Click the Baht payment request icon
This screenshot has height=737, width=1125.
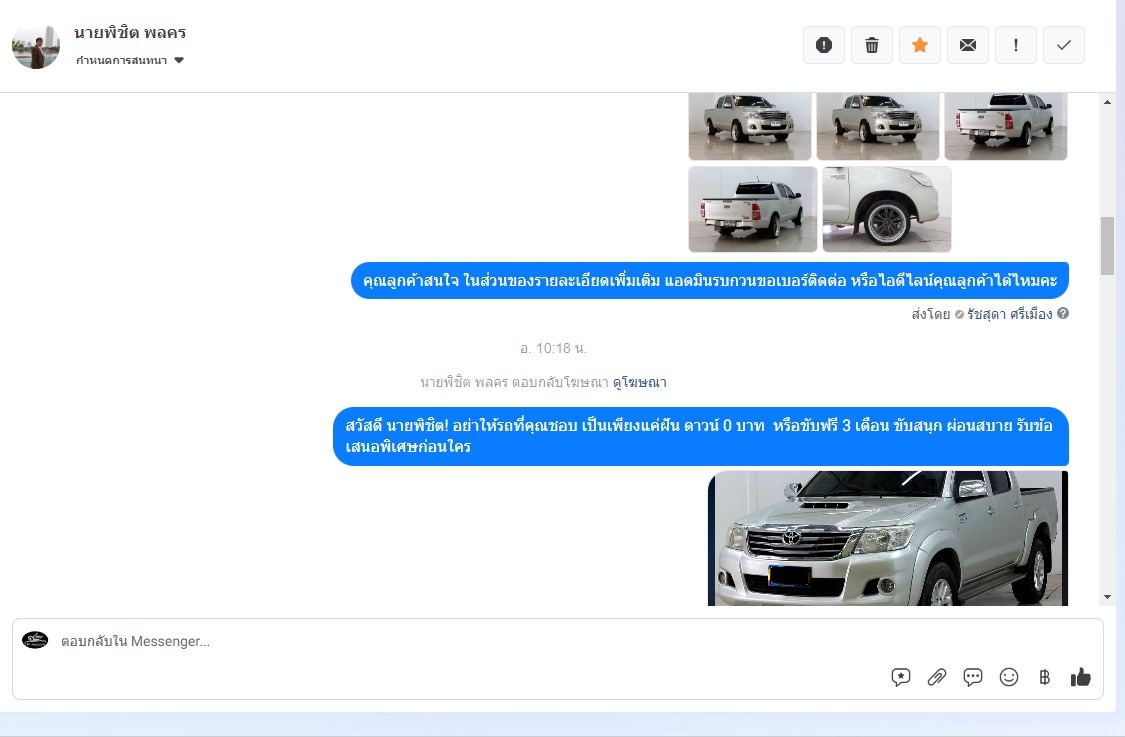pyautogui.click(x=1045, y=677)
